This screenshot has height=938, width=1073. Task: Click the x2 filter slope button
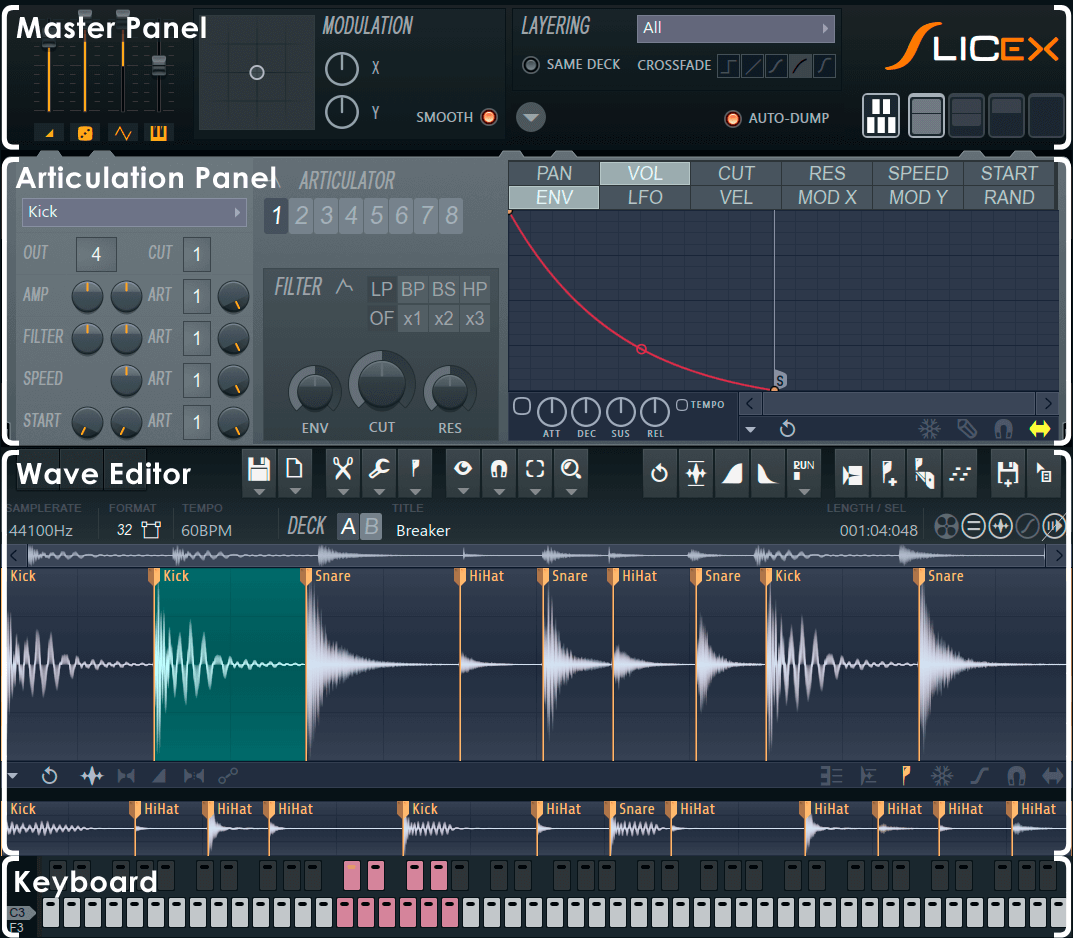pyautogui.click(x=443, y=319)
